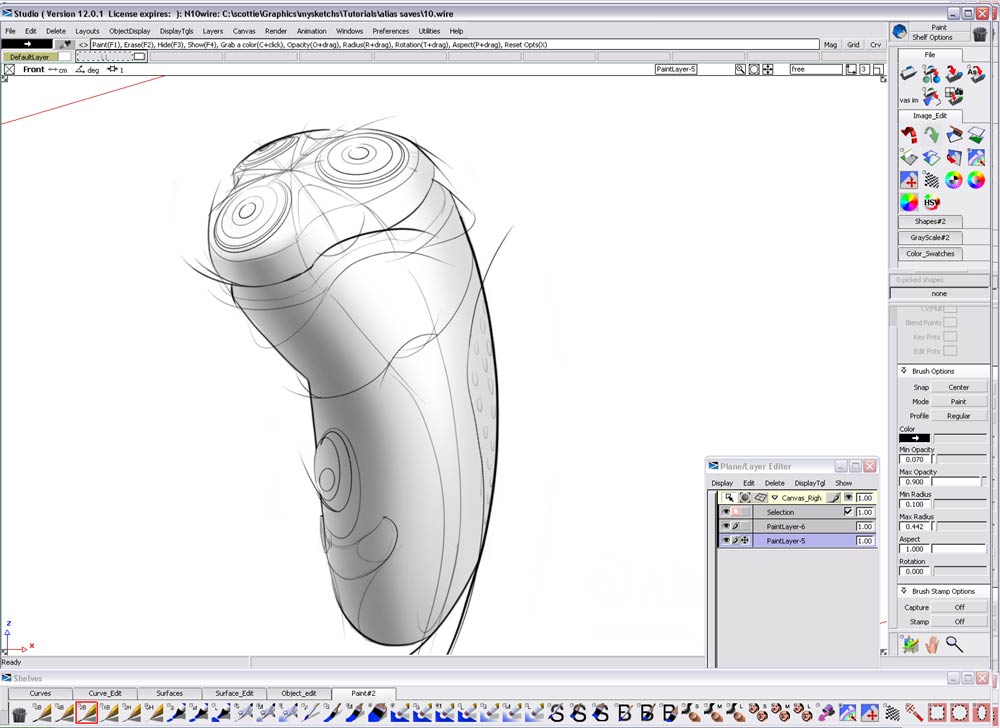Switch to the Surfaces shelf tab
The width and height of the screenshot is (1000, 728).
(x=168, y=693)
